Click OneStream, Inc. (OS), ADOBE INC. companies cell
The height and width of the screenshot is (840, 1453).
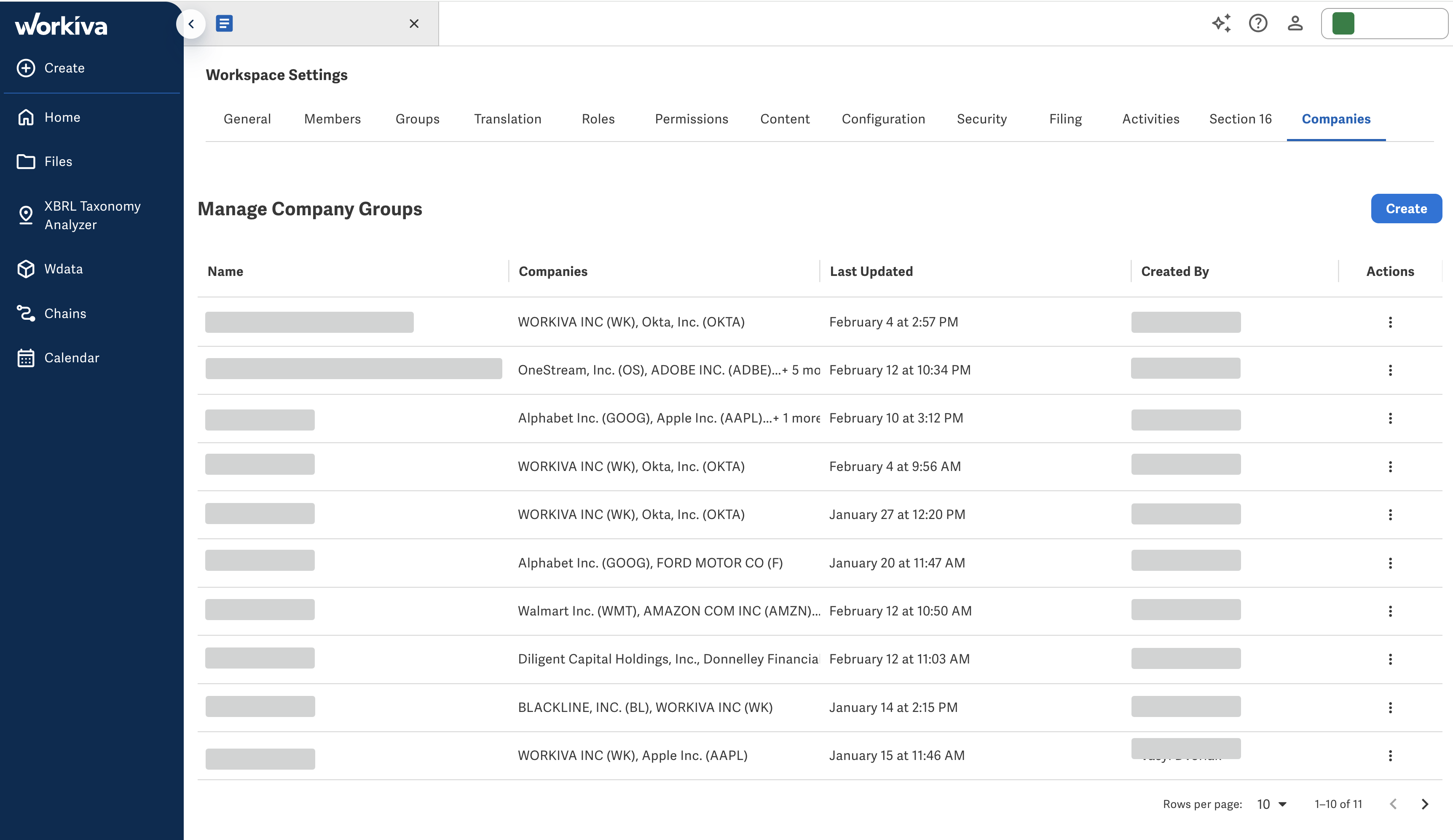click(x=669, y=370)
